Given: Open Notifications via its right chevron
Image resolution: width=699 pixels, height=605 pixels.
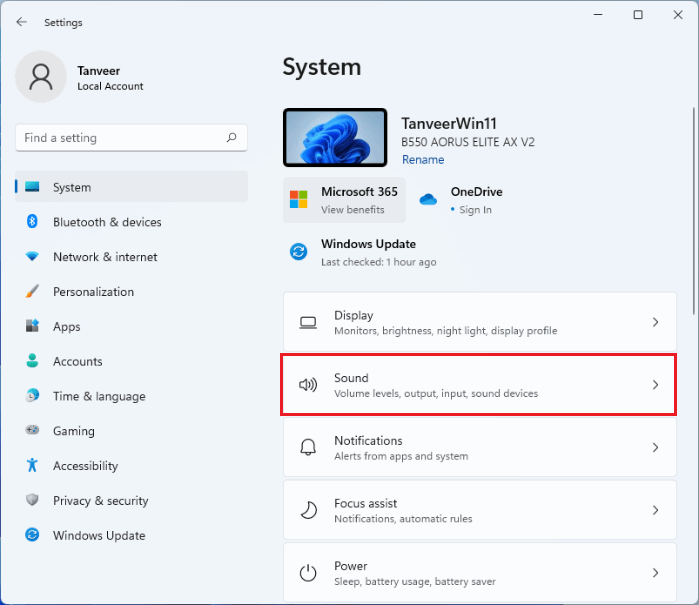Looking at the screenshot, I should pos(655,447).
